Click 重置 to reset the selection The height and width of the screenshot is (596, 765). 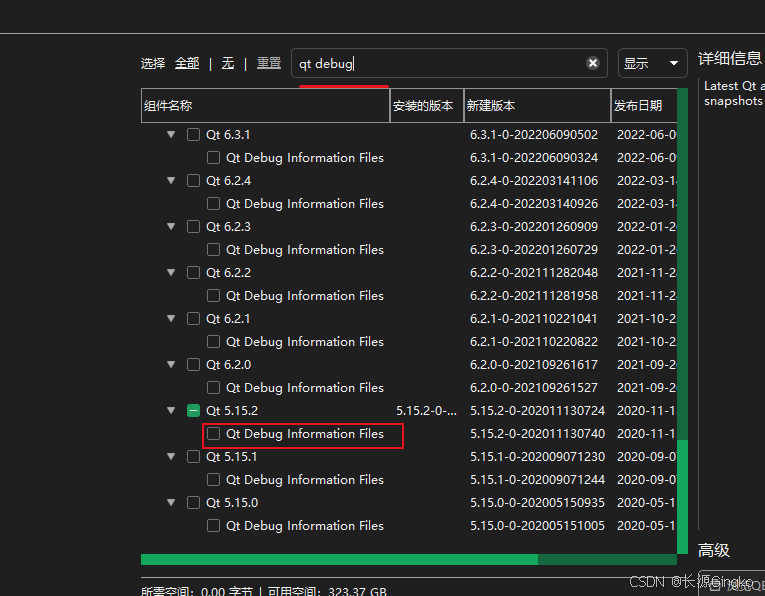click(x=269, y=63)
